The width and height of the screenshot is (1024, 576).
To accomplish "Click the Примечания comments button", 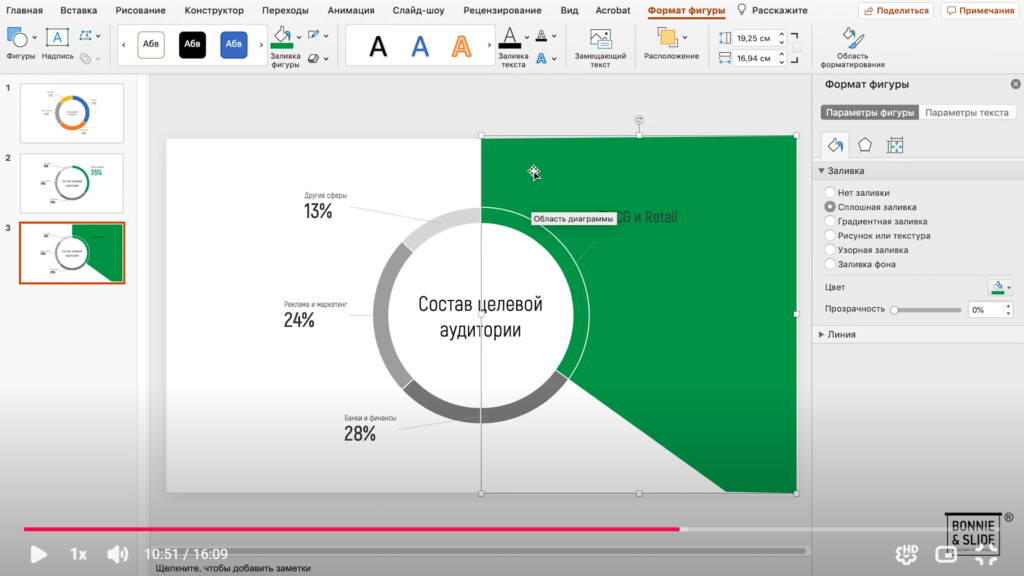I will [x=980, y=10].
